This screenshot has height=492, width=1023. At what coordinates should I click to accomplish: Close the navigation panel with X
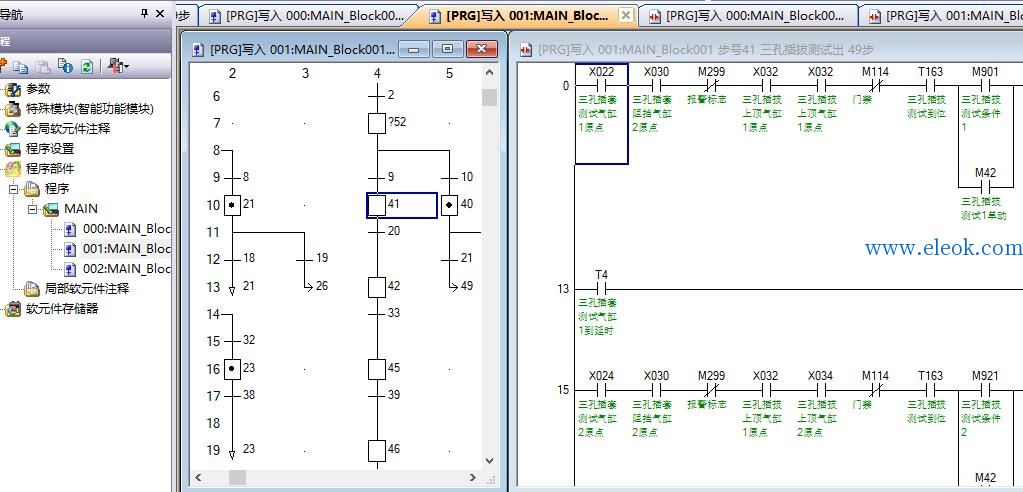point(160,13)
